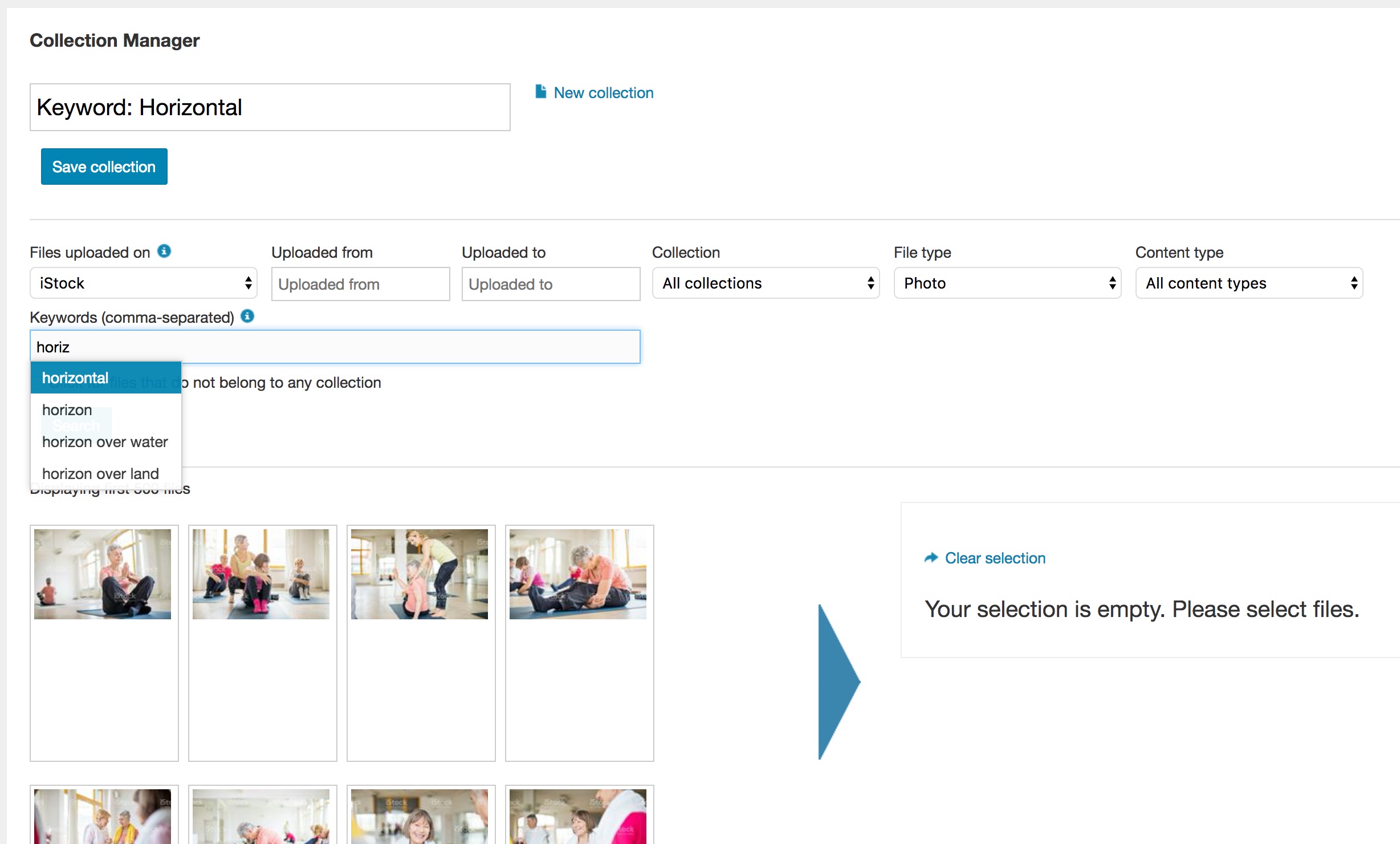Screen dimensions: 1400x844
Task: Focus the Uploaded from date field
Action: click(x=360, y=284)
